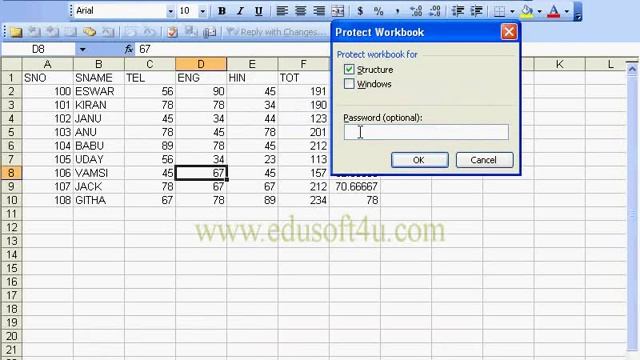Click Show All Comments icon
Screen dimensions: 640x360
tap(89, 32)
